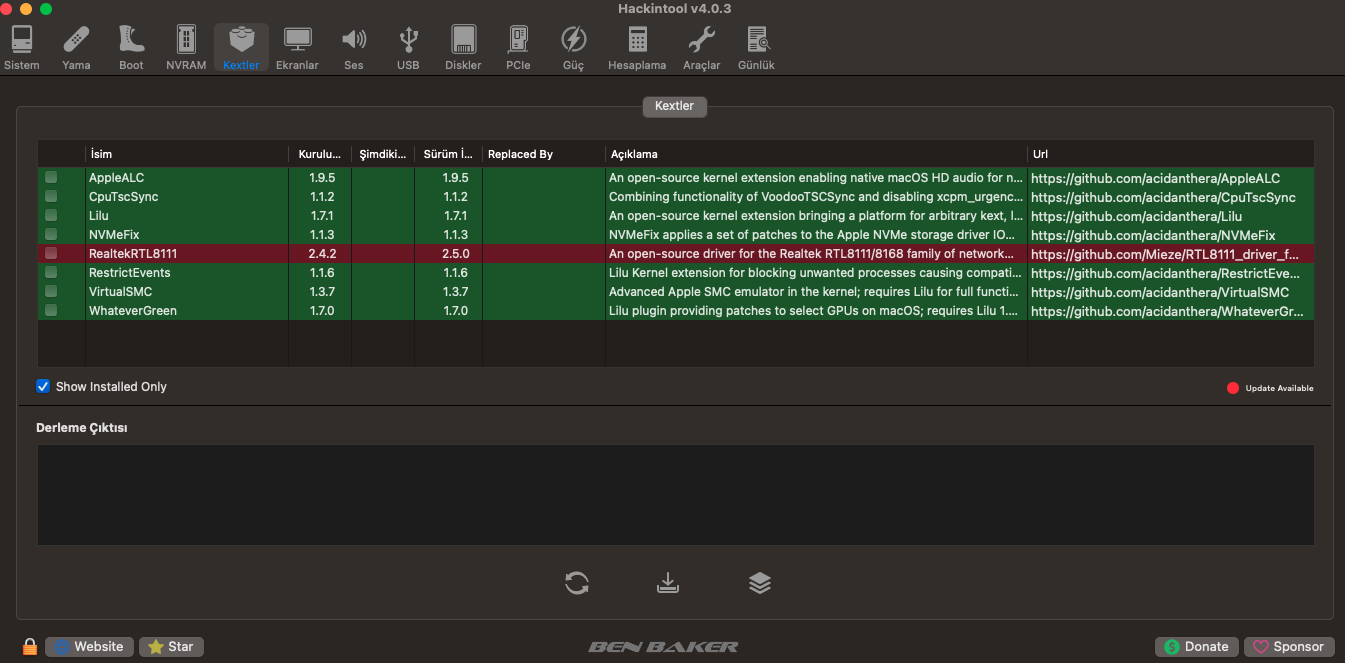Sort by the Açıklama column header
1345x663 pixels.
815,154
